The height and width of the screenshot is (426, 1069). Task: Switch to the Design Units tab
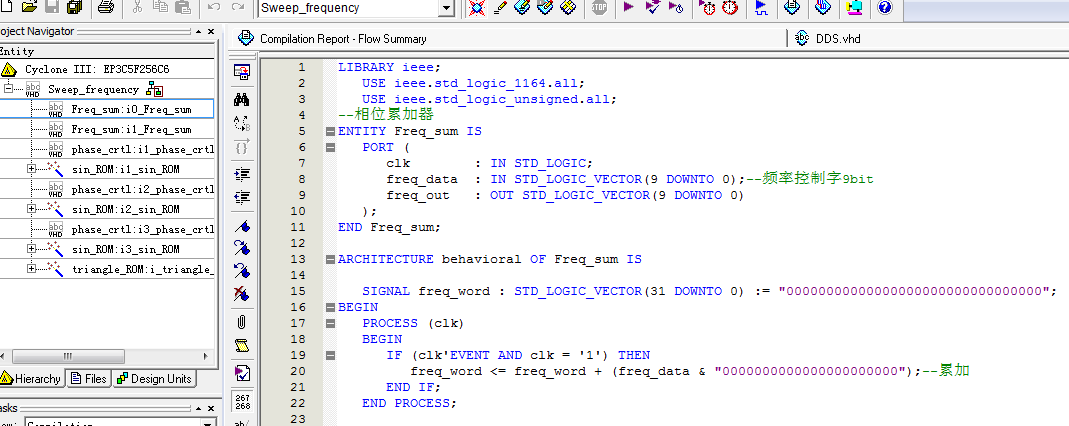[x=155, y=378]
